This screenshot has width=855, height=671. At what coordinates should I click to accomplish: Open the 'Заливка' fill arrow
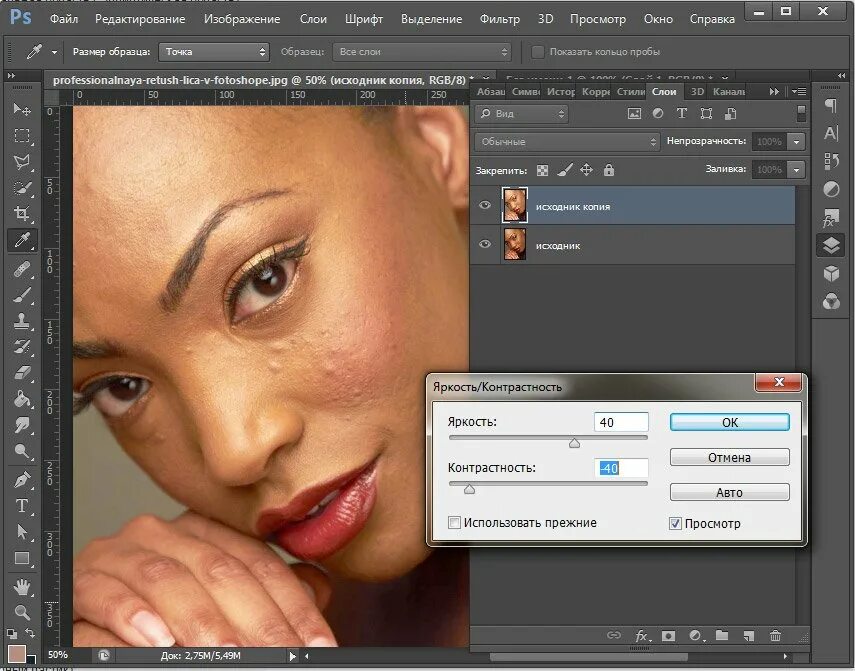[x=797, y=170]
